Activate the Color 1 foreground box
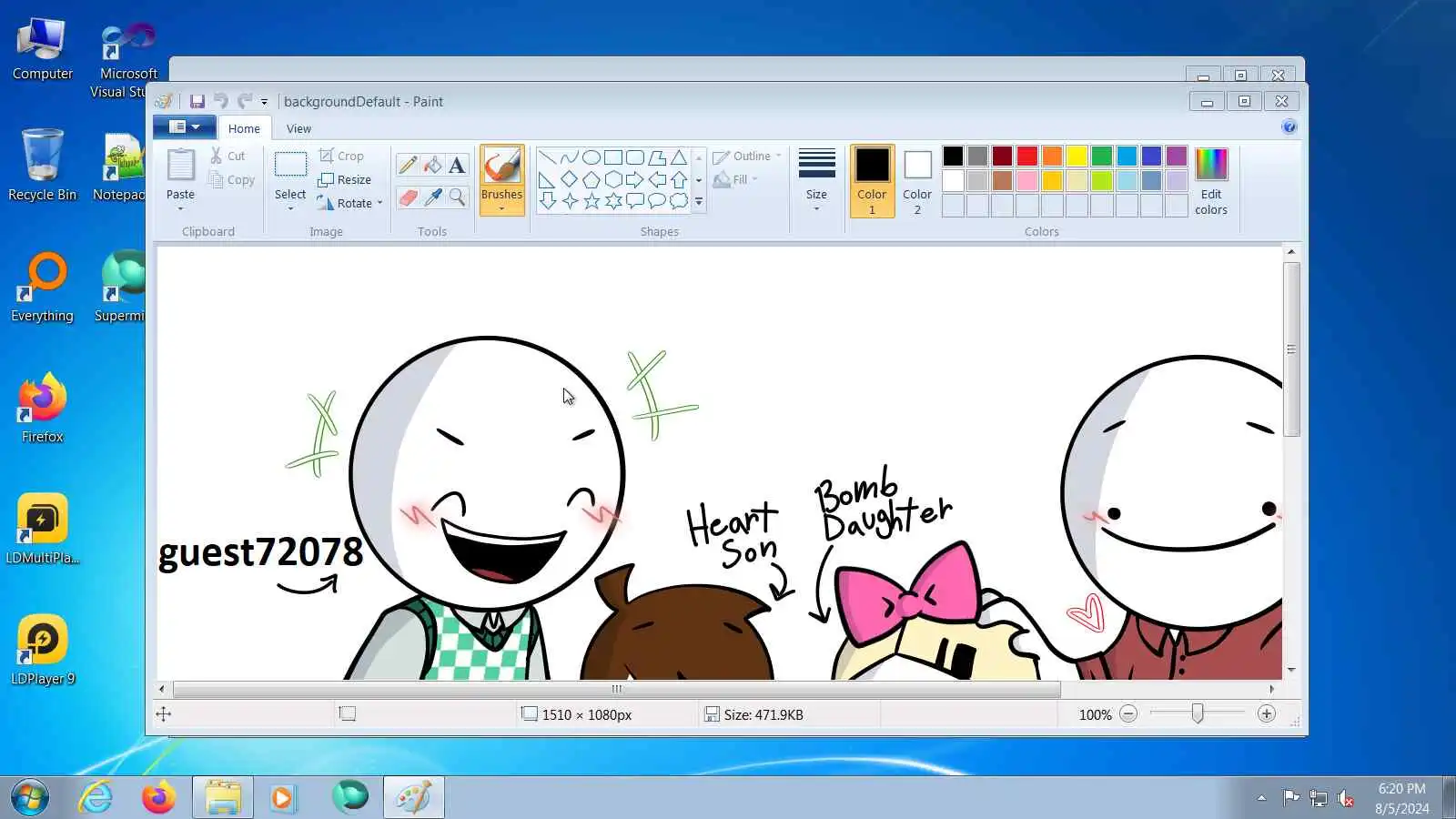 872,181
